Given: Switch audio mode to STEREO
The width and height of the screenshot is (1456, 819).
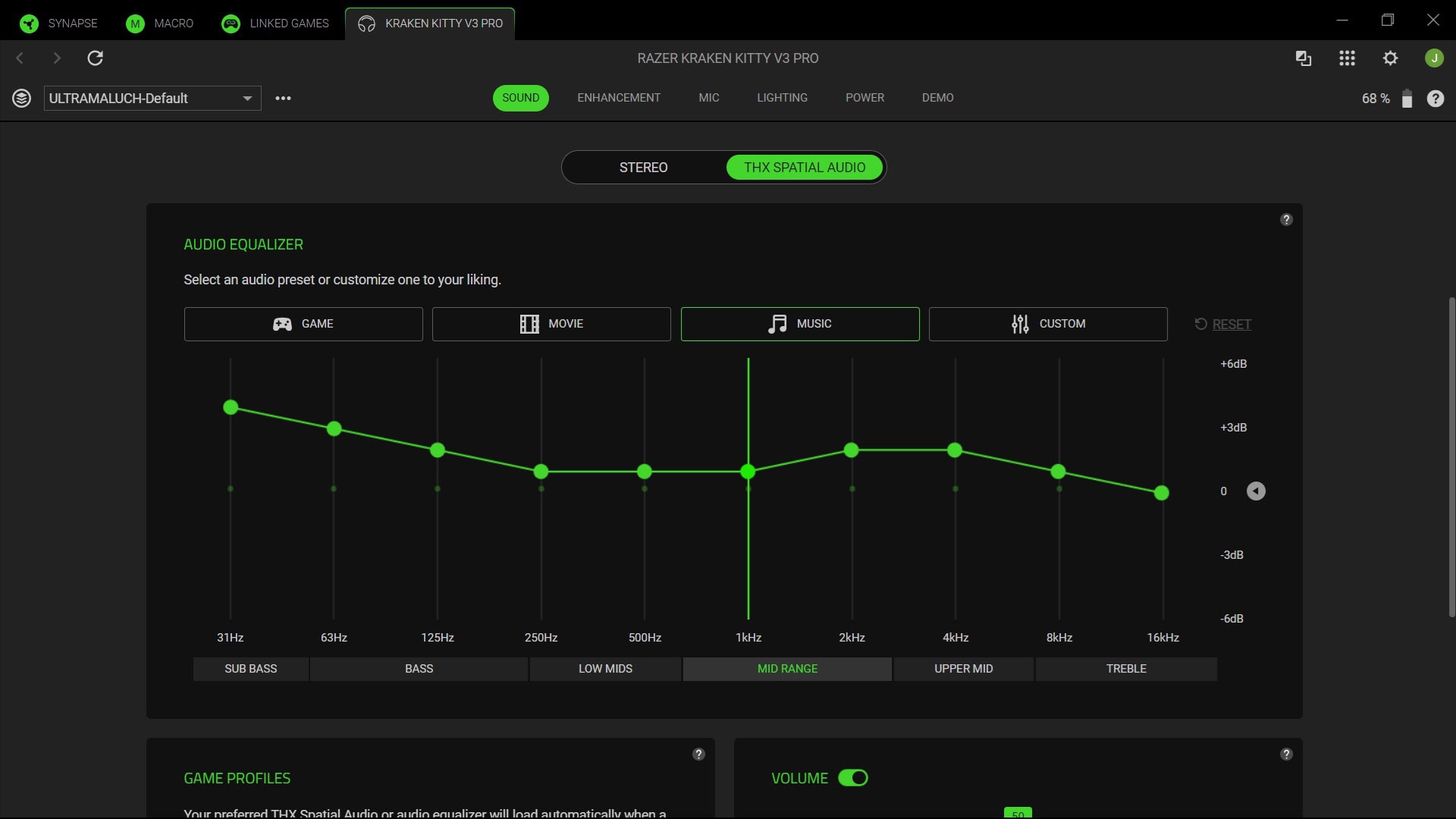Looking at the screenshot, I should pos(643,168).
